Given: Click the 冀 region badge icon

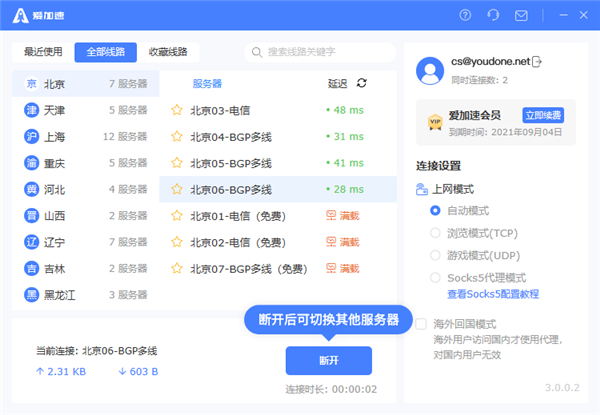Looking at the screenshot, I should click(x=31, y=189).
